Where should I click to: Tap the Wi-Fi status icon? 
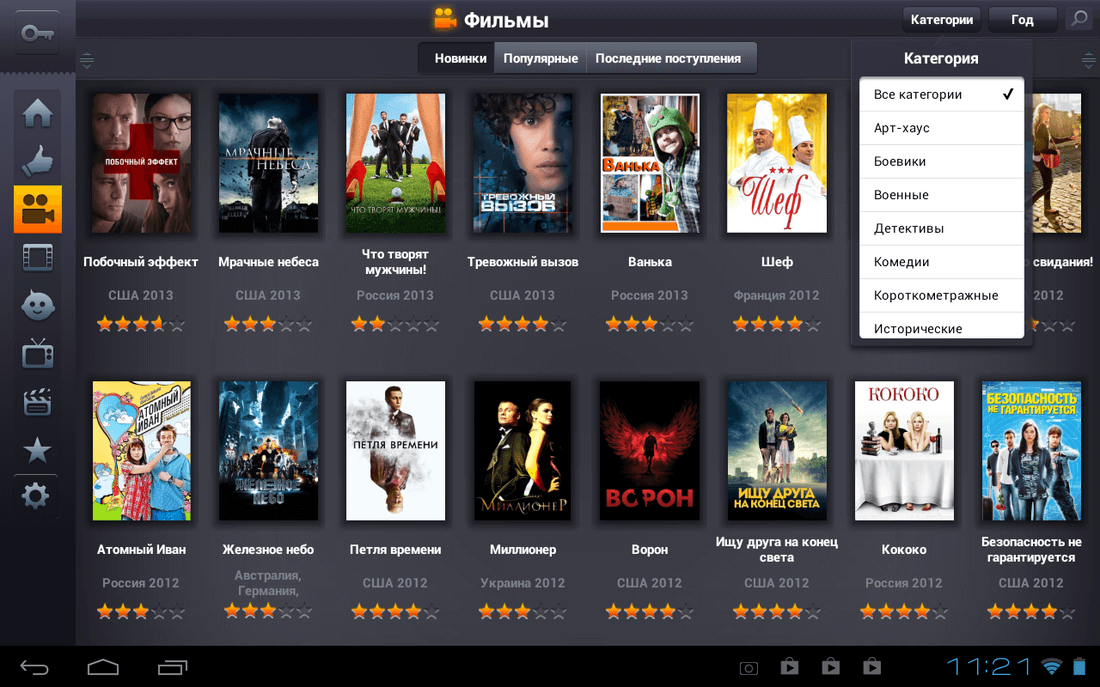point(1051,666)
